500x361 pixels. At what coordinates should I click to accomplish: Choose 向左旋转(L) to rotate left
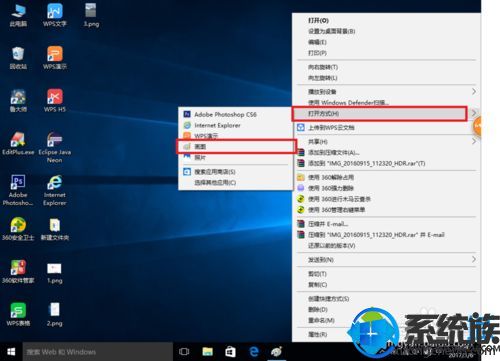(387, 78)
